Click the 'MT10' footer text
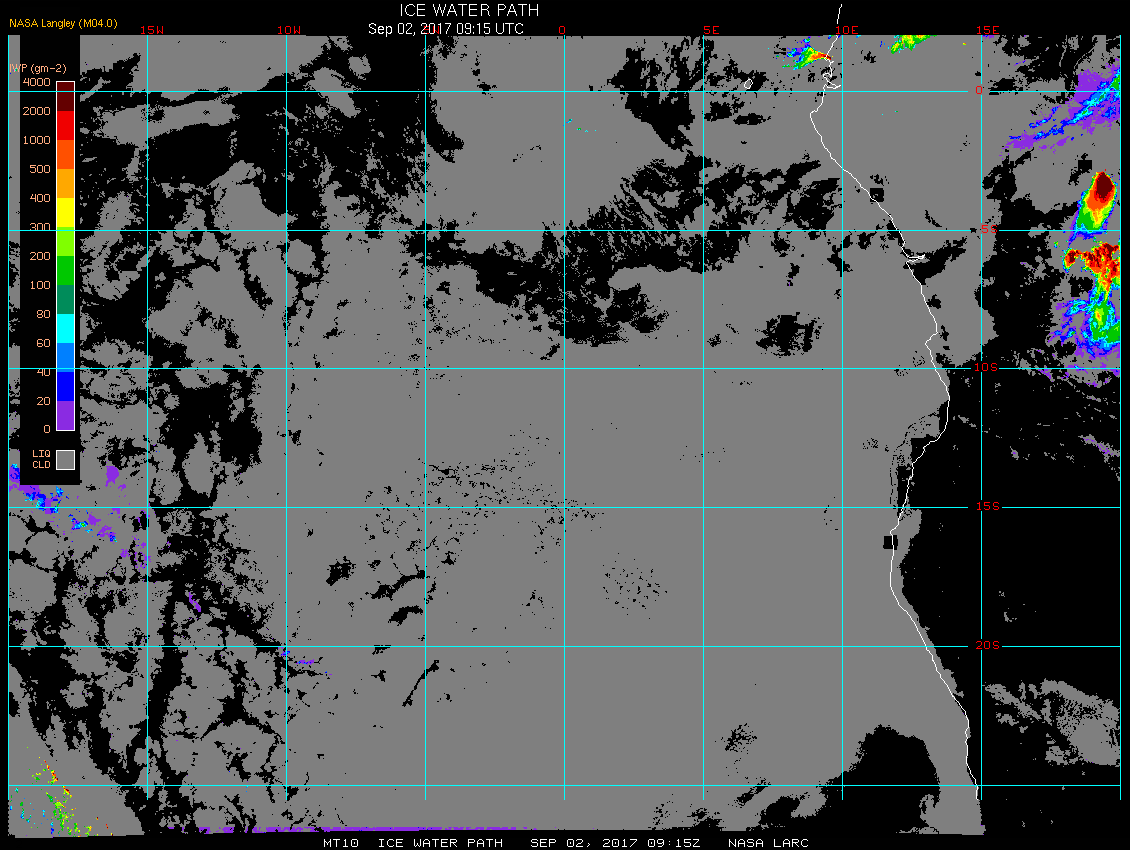The height and width of the screenshot is (850, 1130). [x=341, y=843]
